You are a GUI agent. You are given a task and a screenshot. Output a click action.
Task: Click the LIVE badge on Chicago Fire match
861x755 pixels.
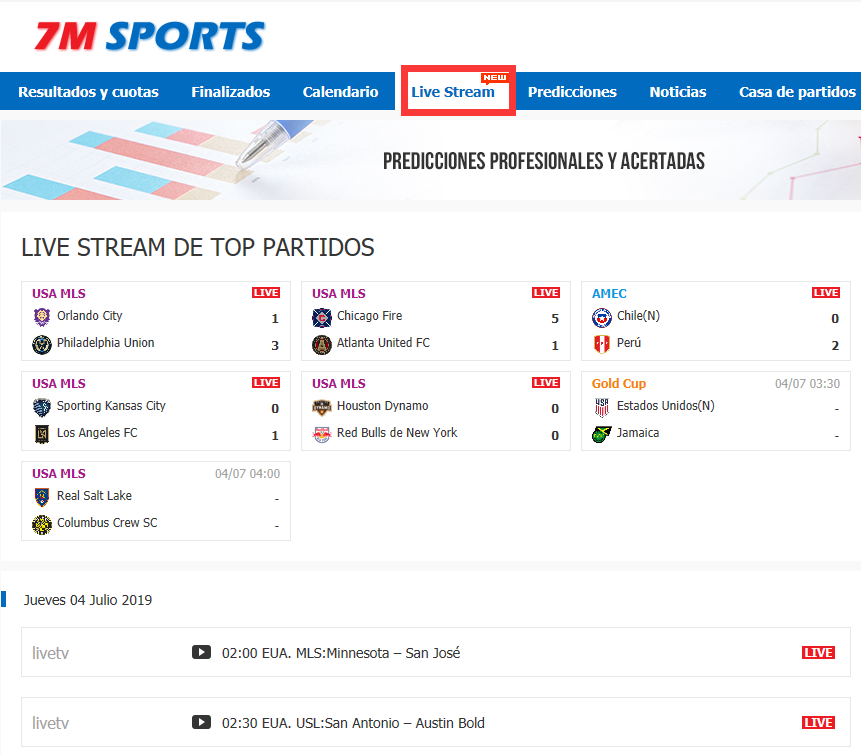[x=546, y=293]
